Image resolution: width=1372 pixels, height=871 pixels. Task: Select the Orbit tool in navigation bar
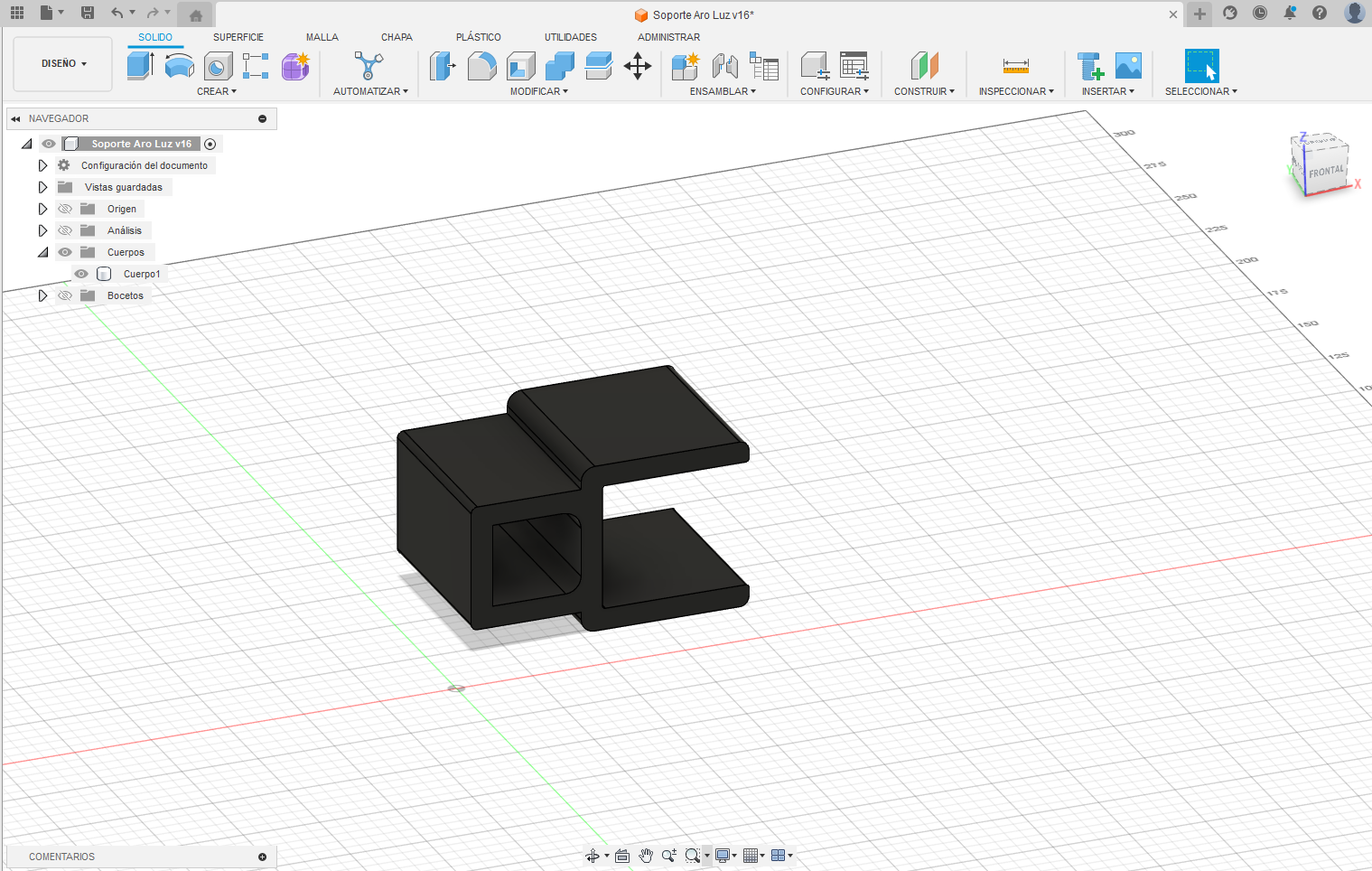[x=593, y=856]
